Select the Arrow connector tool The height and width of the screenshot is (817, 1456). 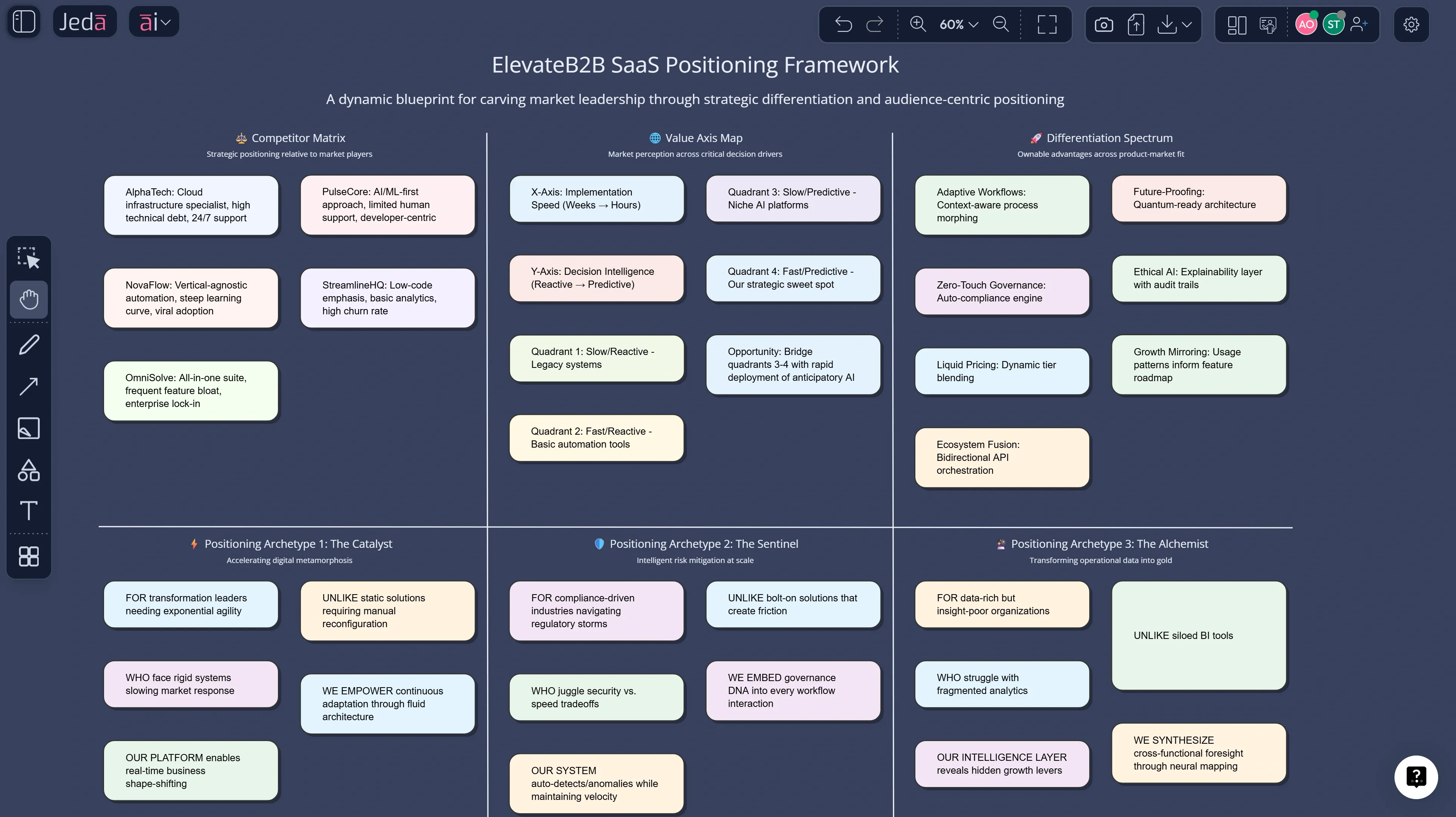(x=28, y=386)
